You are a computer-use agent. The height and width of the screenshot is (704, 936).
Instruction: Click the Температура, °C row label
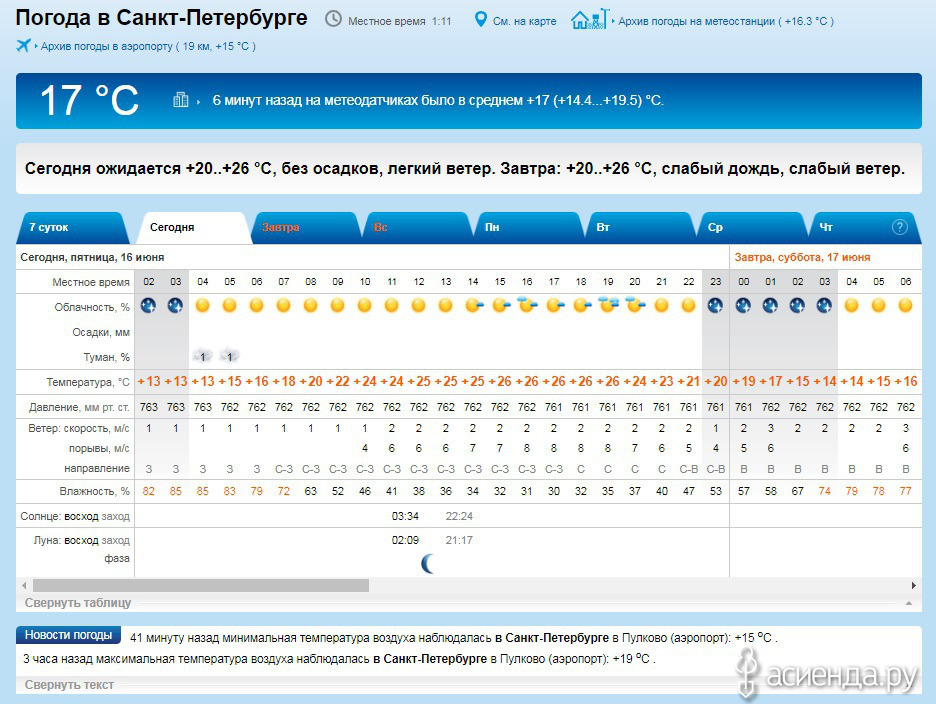[88, 382]
